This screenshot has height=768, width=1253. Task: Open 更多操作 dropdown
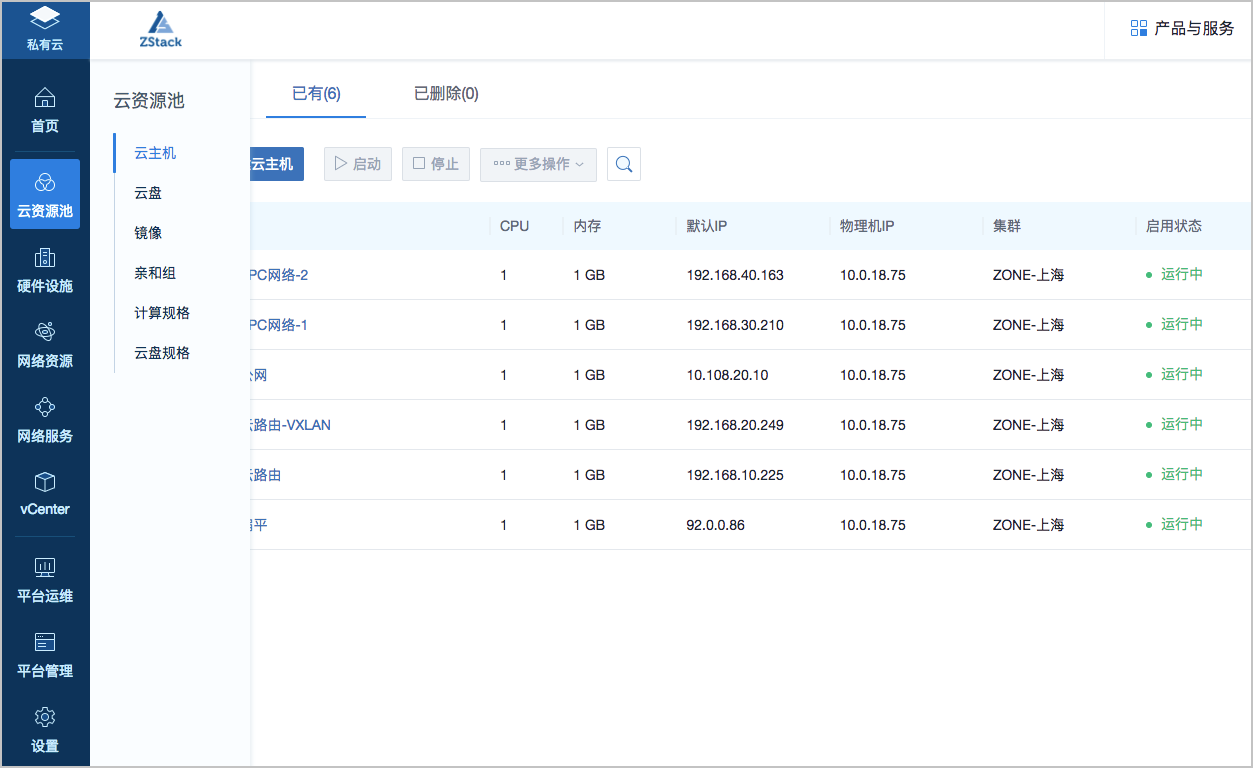[538, 164]
